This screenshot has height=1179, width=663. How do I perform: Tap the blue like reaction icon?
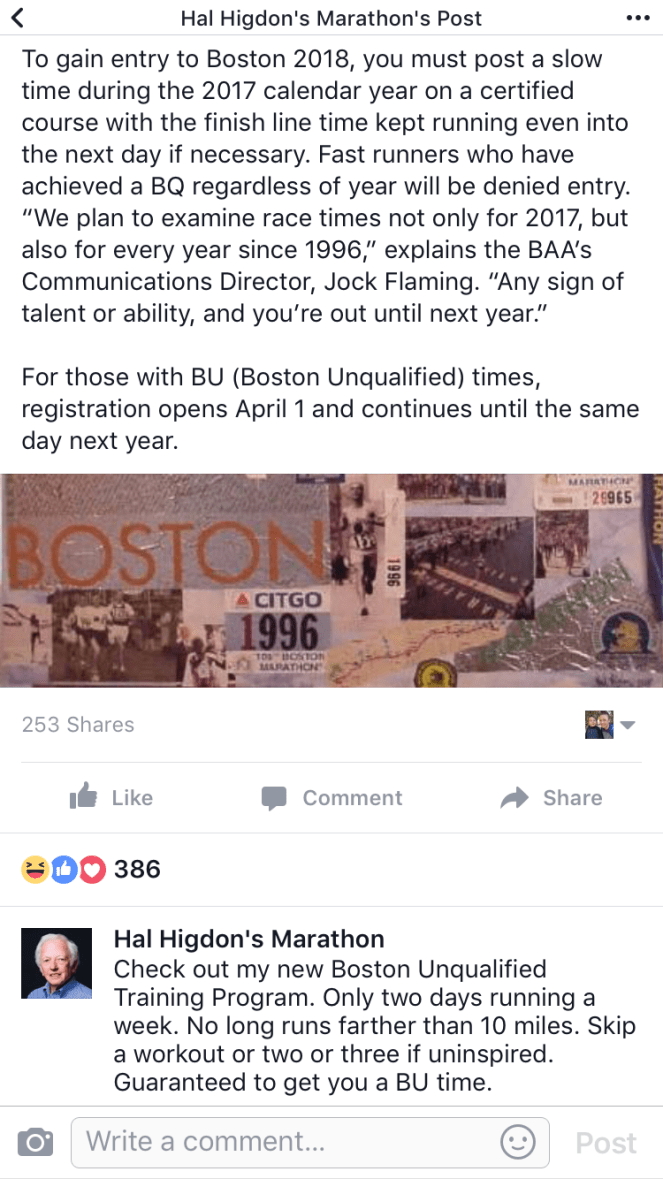(64, 870)
